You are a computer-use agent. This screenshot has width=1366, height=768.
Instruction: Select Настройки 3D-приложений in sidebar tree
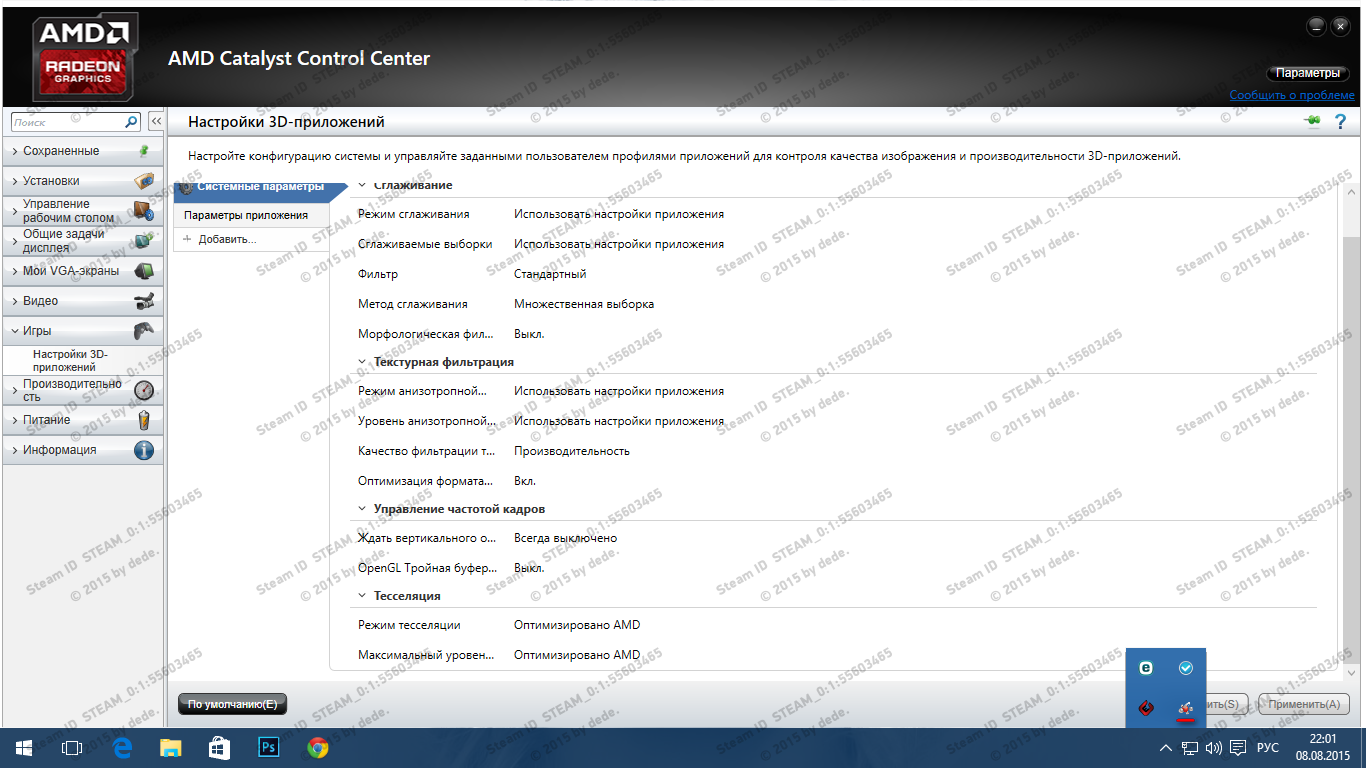70,361
